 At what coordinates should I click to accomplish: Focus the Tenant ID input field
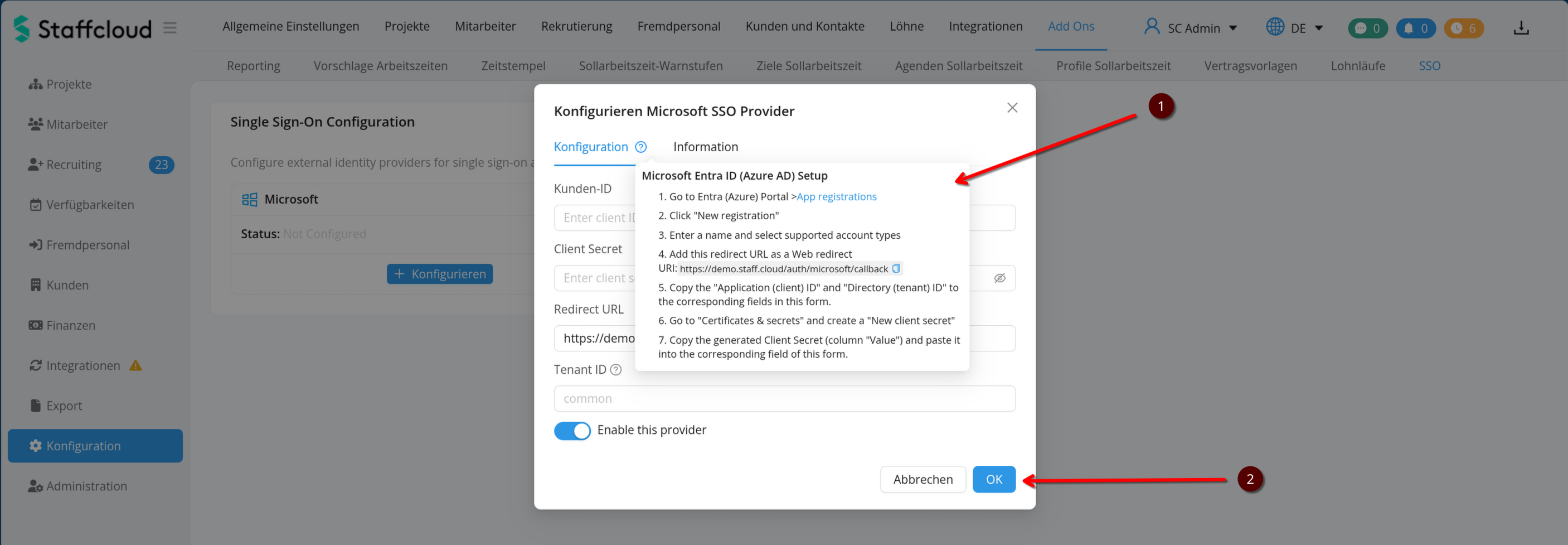click(x=785, y=399)
